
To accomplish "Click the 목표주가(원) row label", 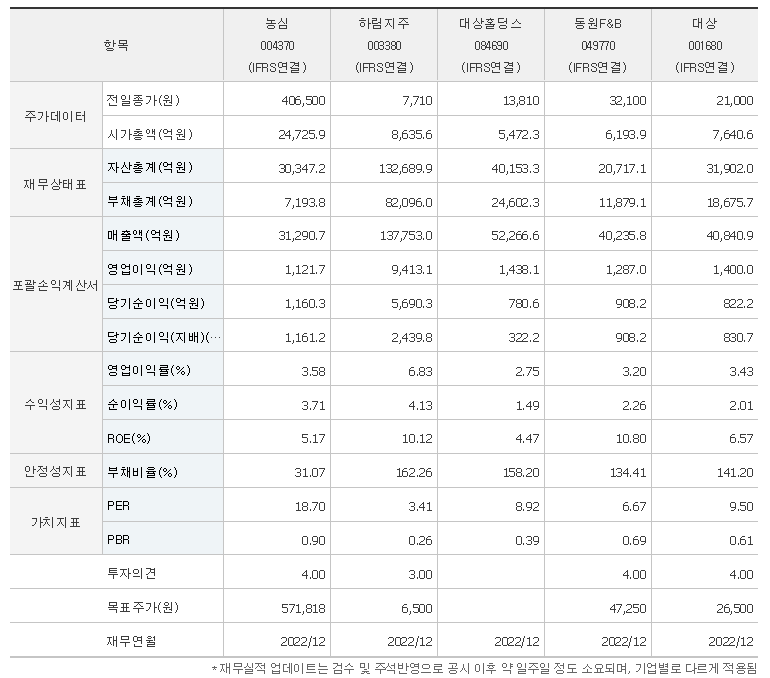I will (142, 607).
